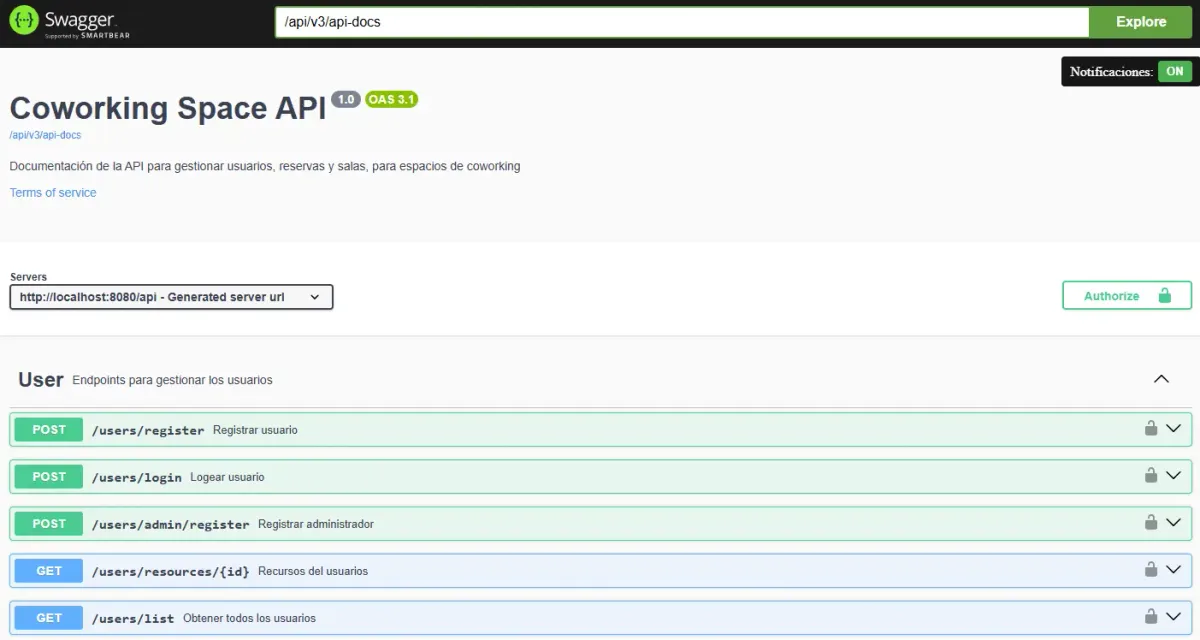Click 'Registrar usuario' summary text
Image resolution: width=1200 pixels, height=640 pixels.
(255, 430)
